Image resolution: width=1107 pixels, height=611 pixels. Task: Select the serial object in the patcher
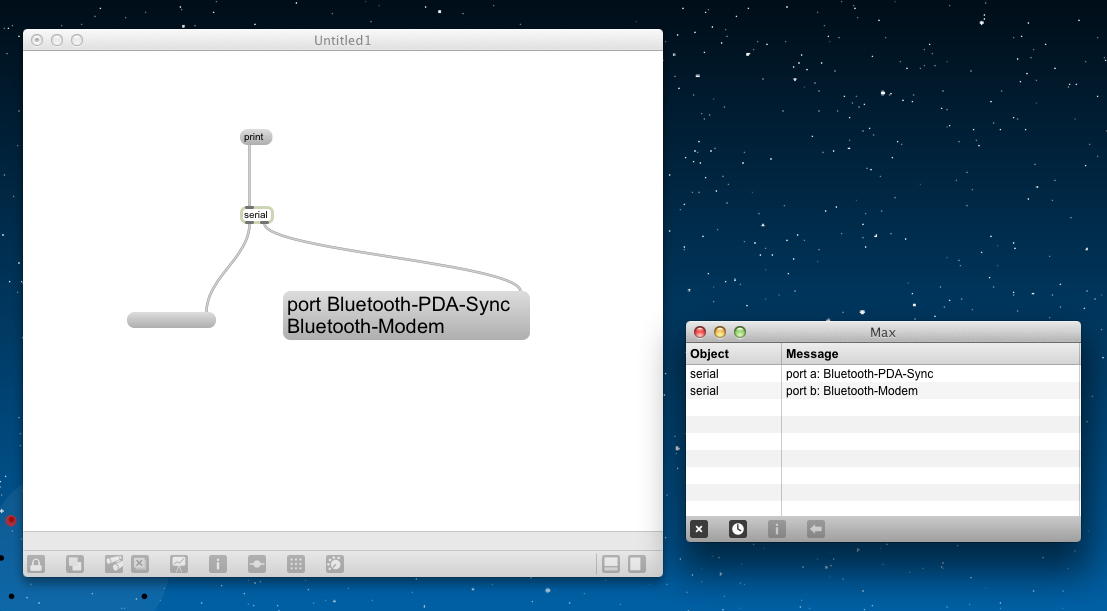[x=256, y=215]
